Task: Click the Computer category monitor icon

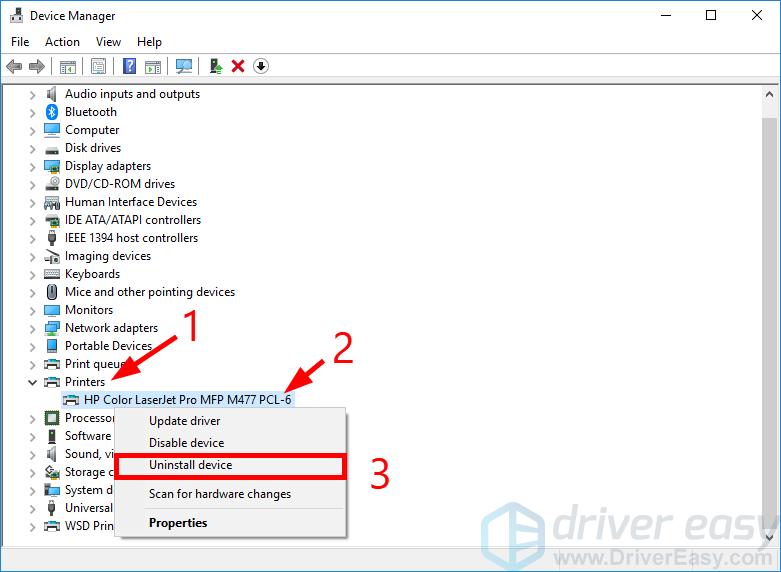Action: [x=52, y=130]
